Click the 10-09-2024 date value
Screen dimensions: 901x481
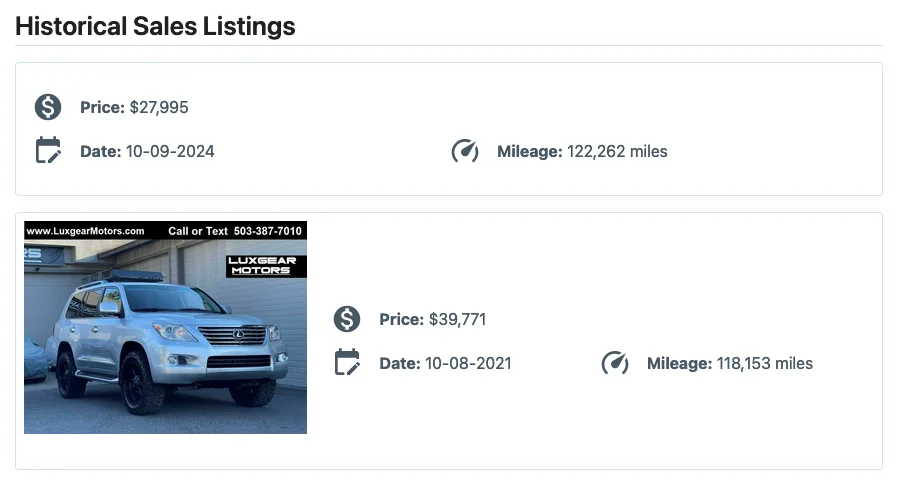point(170,152)
